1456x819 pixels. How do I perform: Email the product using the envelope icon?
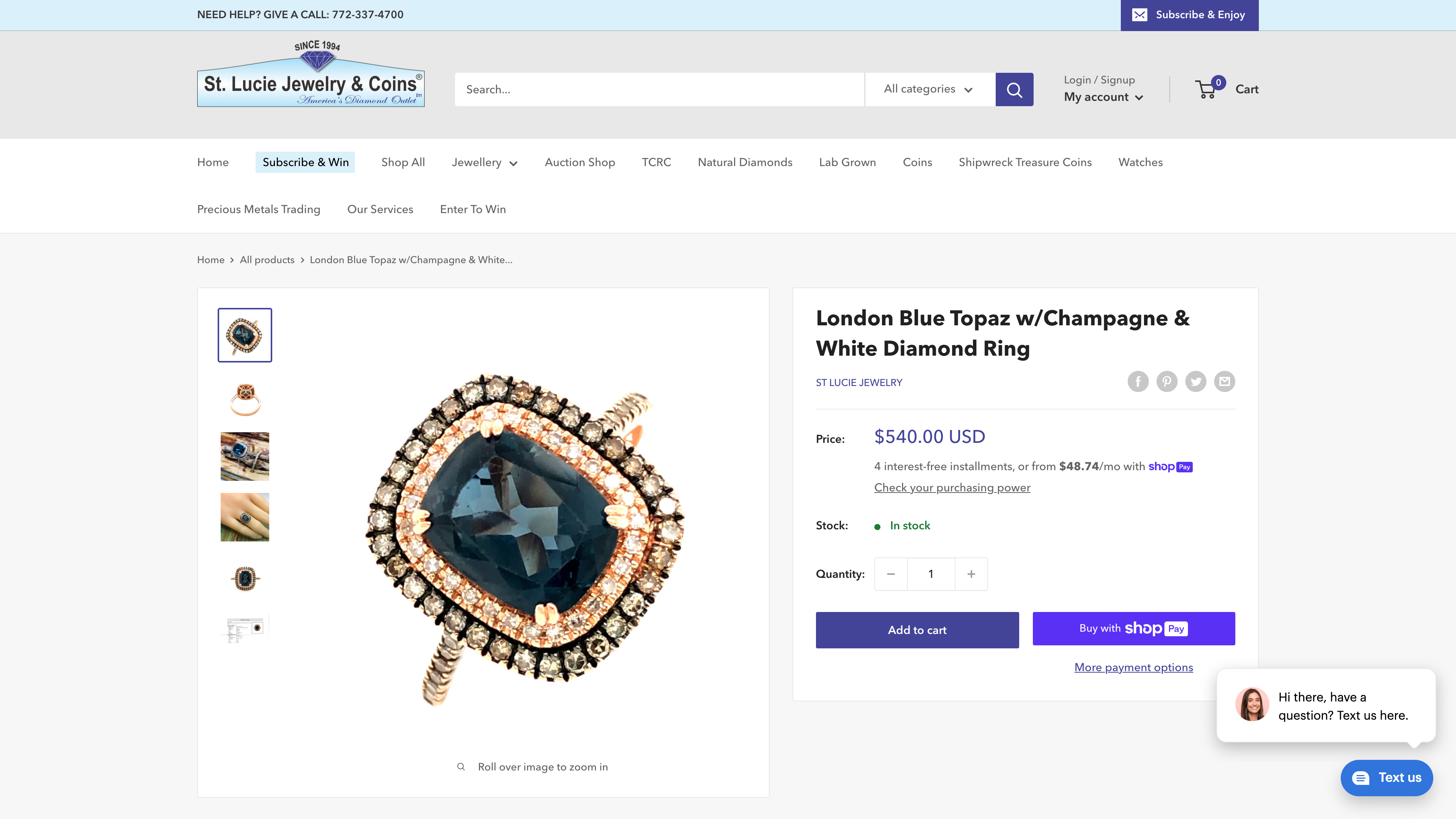click(x=1225, y=381)
